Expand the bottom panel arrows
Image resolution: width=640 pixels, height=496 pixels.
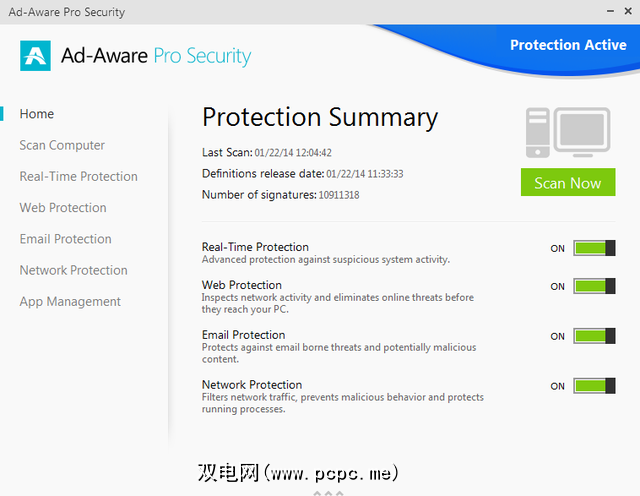pyautogui.click(x=328, y=492)
